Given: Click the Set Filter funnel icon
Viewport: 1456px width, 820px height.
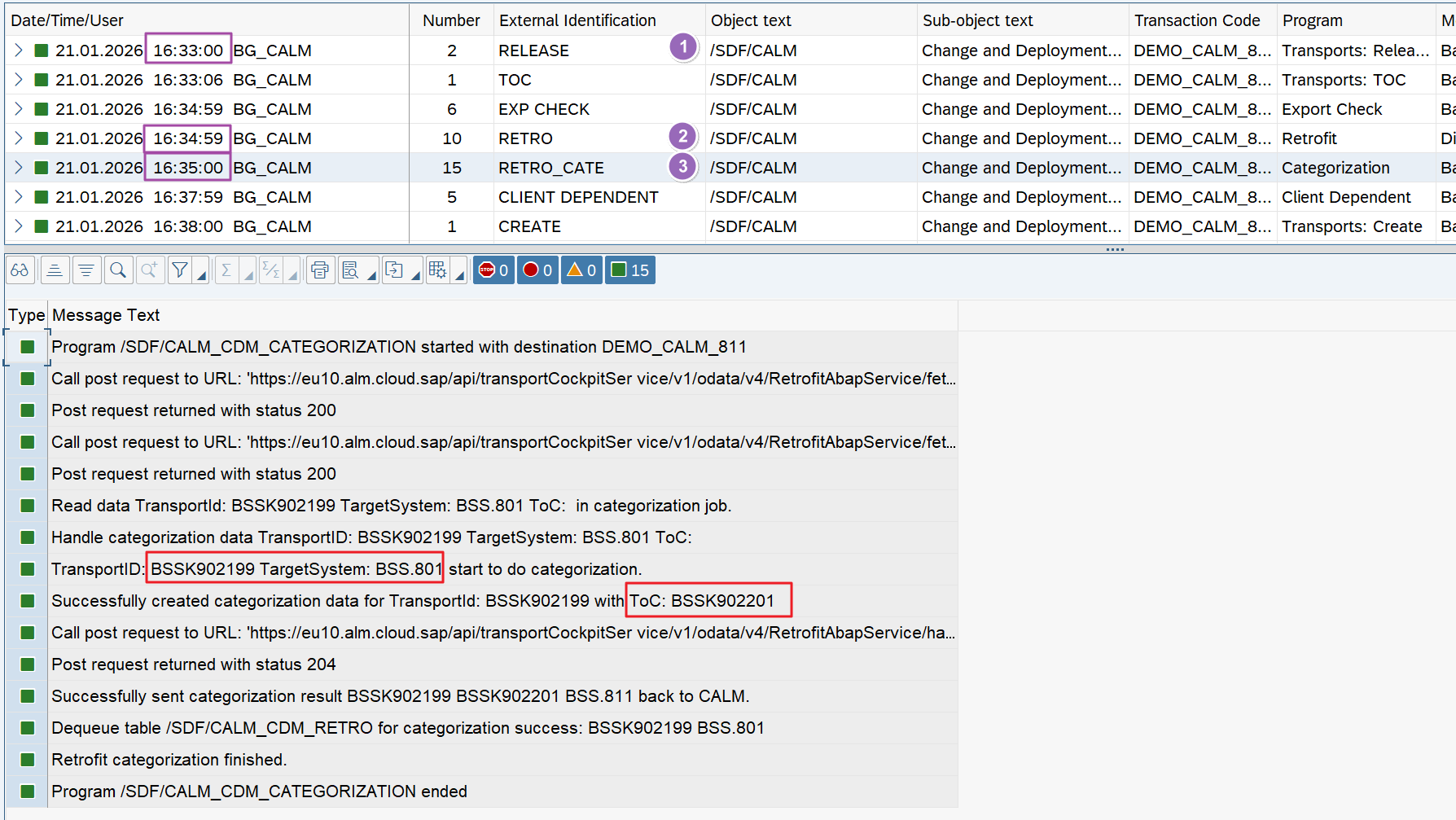Looking at the screenshot, I should click(180, 270).
